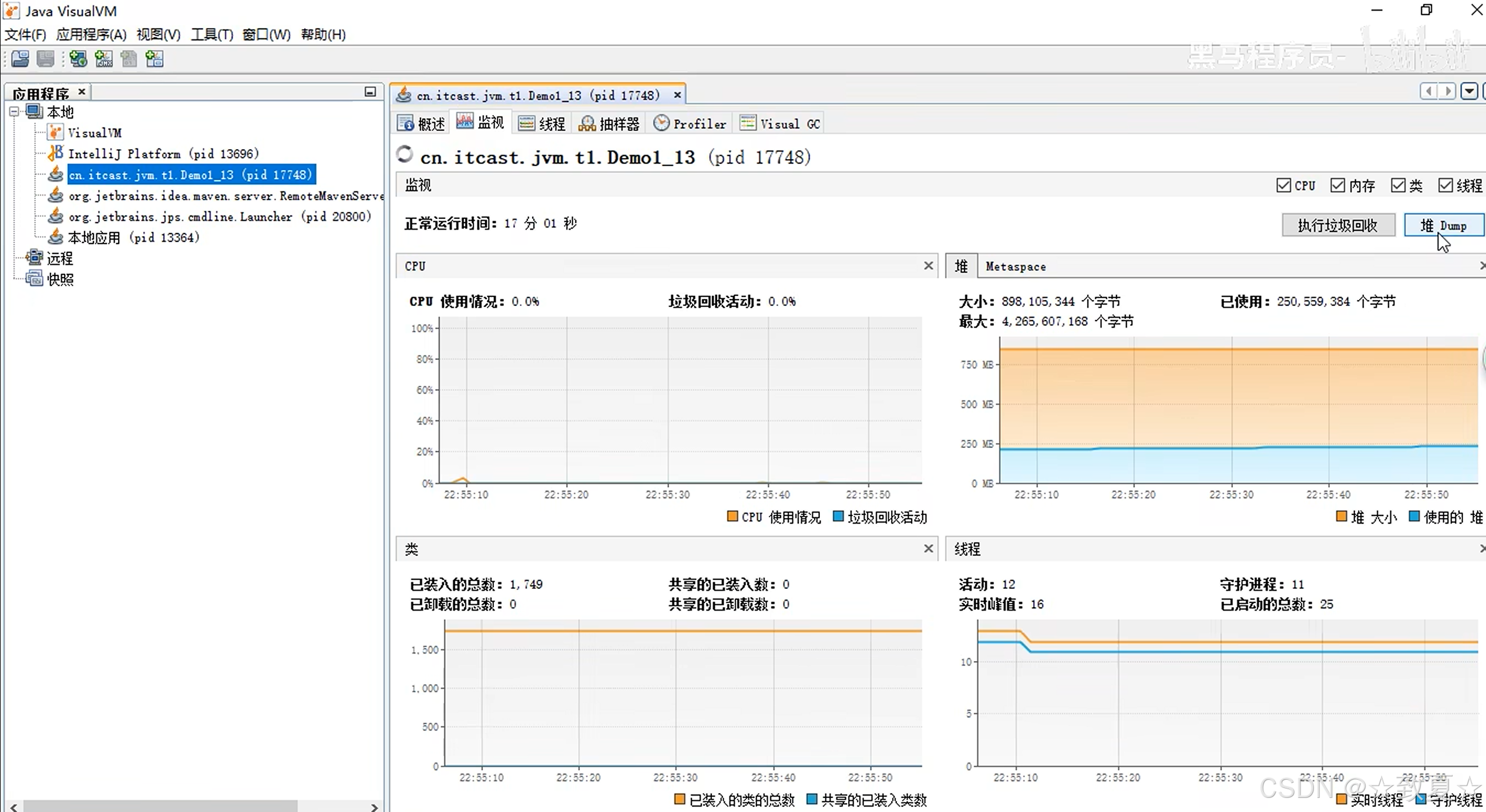Uncheck the CPU checkbox

[x=1283, y=186]
